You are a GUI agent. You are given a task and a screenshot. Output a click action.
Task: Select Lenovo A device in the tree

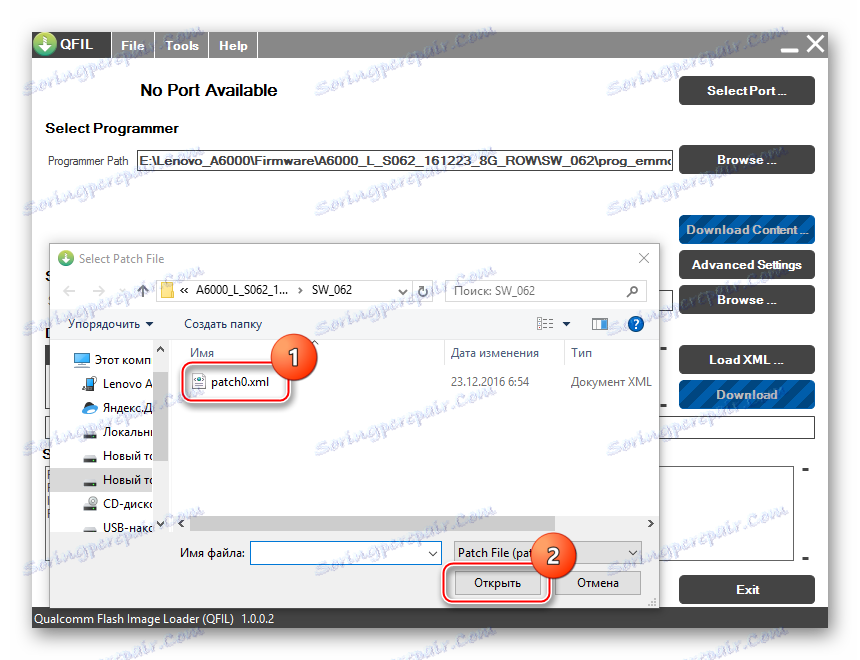click(x=116, y=384)
